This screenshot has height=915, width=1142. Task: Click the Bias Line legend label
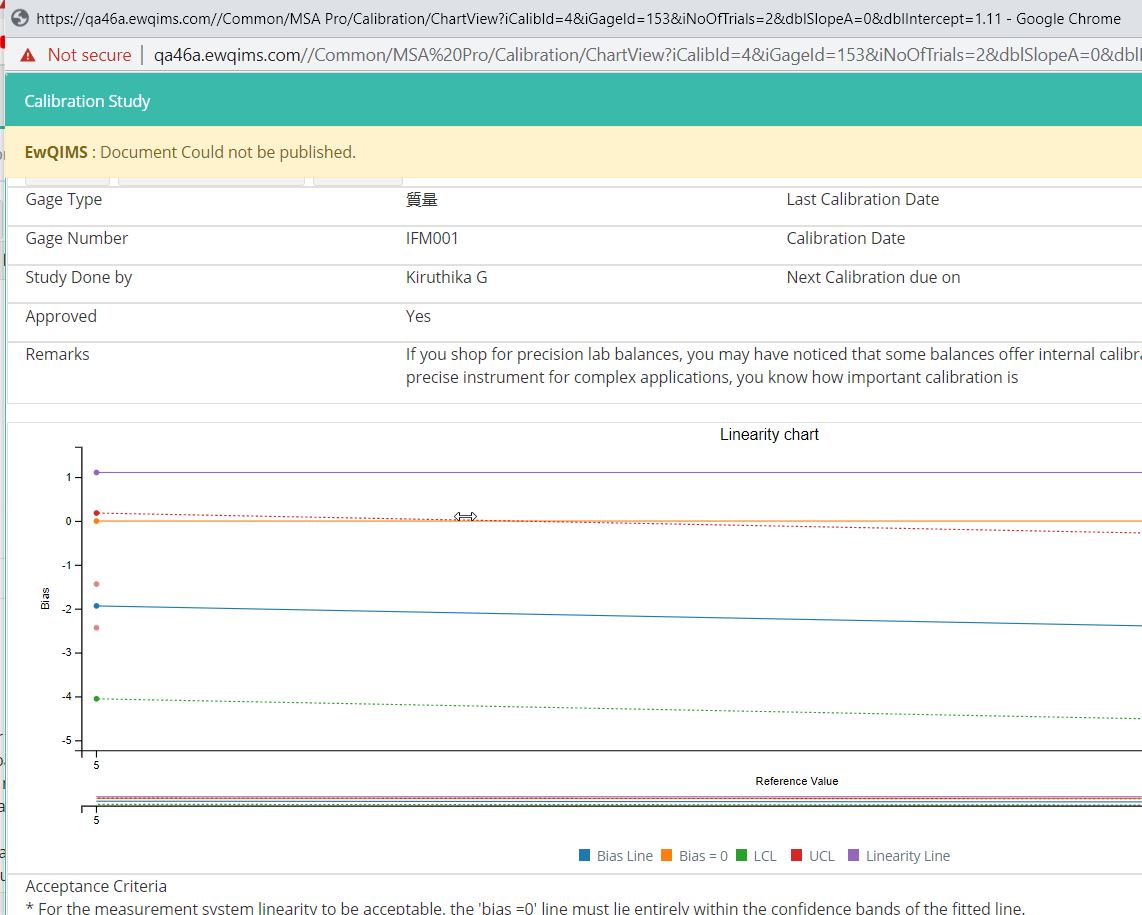[625, 856]
